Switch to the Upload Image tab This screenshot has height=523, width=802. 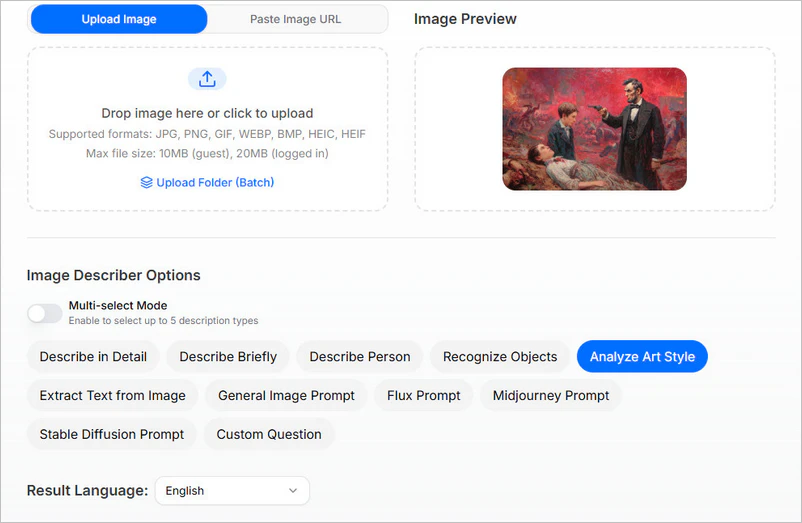click(x=118, y=19)
